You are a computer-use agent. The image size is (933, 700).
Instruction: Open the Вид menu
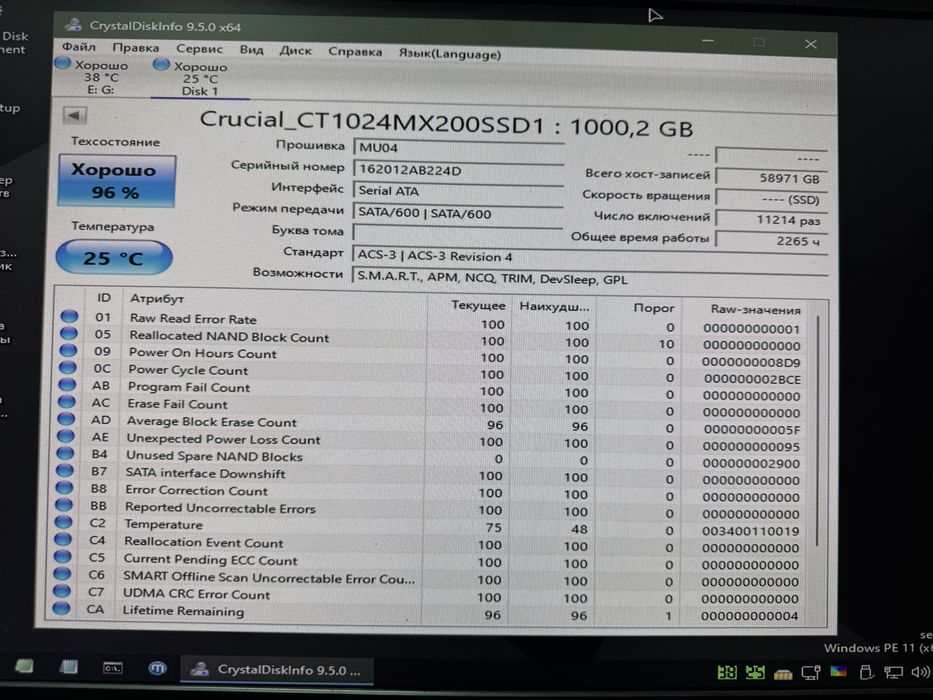pyautogui.click(x=251, y=50)
